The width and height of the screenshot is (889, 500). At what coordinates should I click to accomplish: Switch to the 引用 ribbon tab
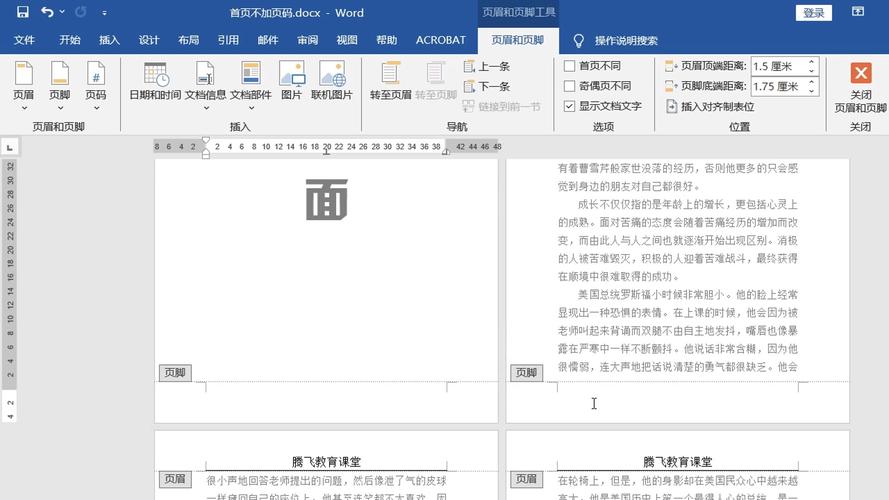(228, 40)
